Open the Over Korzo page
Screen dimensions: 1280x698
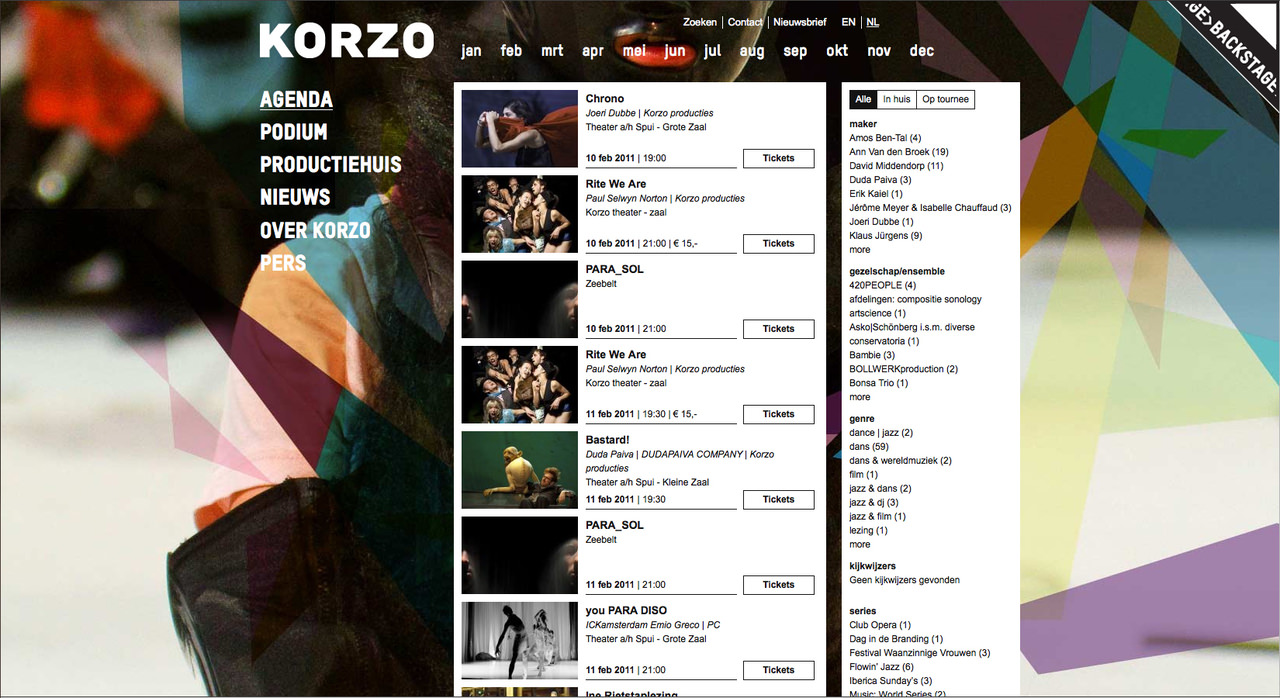tap(315, 231)
